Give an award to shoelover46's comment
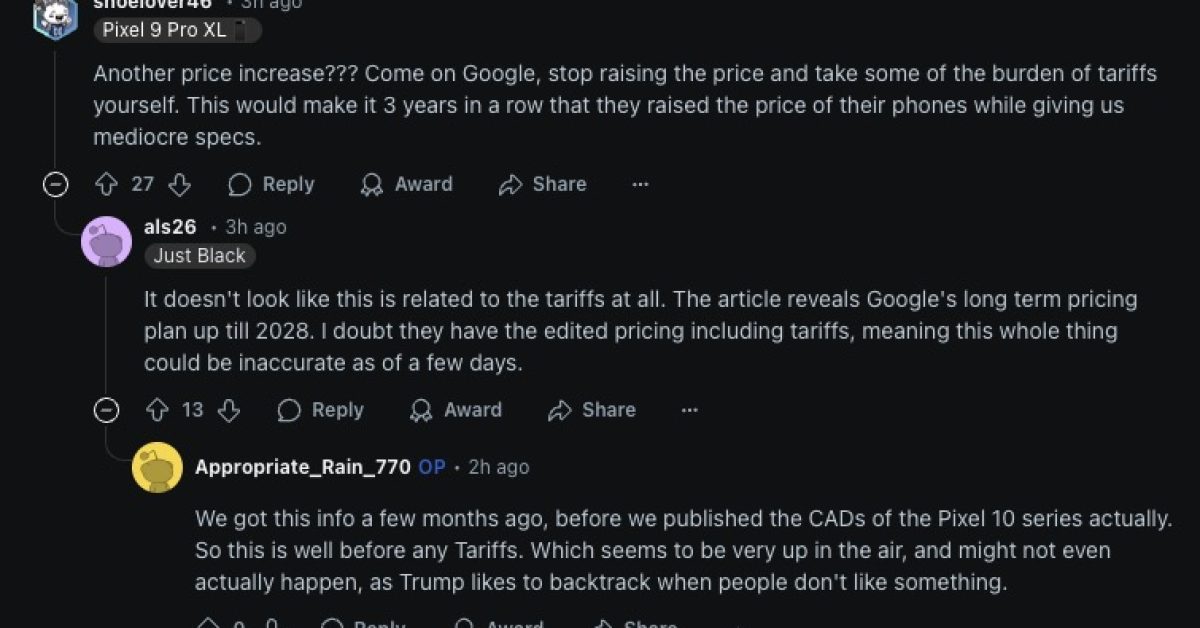The image size is (1200, 628). point(406,184)
